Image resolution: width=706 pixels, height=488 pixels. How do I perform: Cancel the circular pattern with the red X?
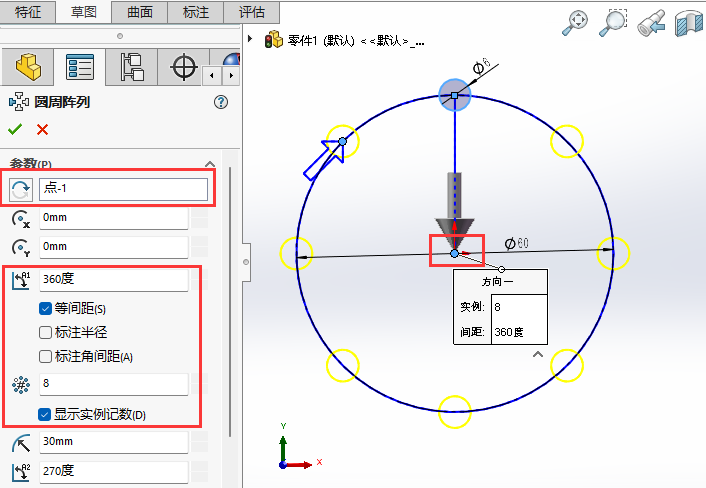click(42, 130)
